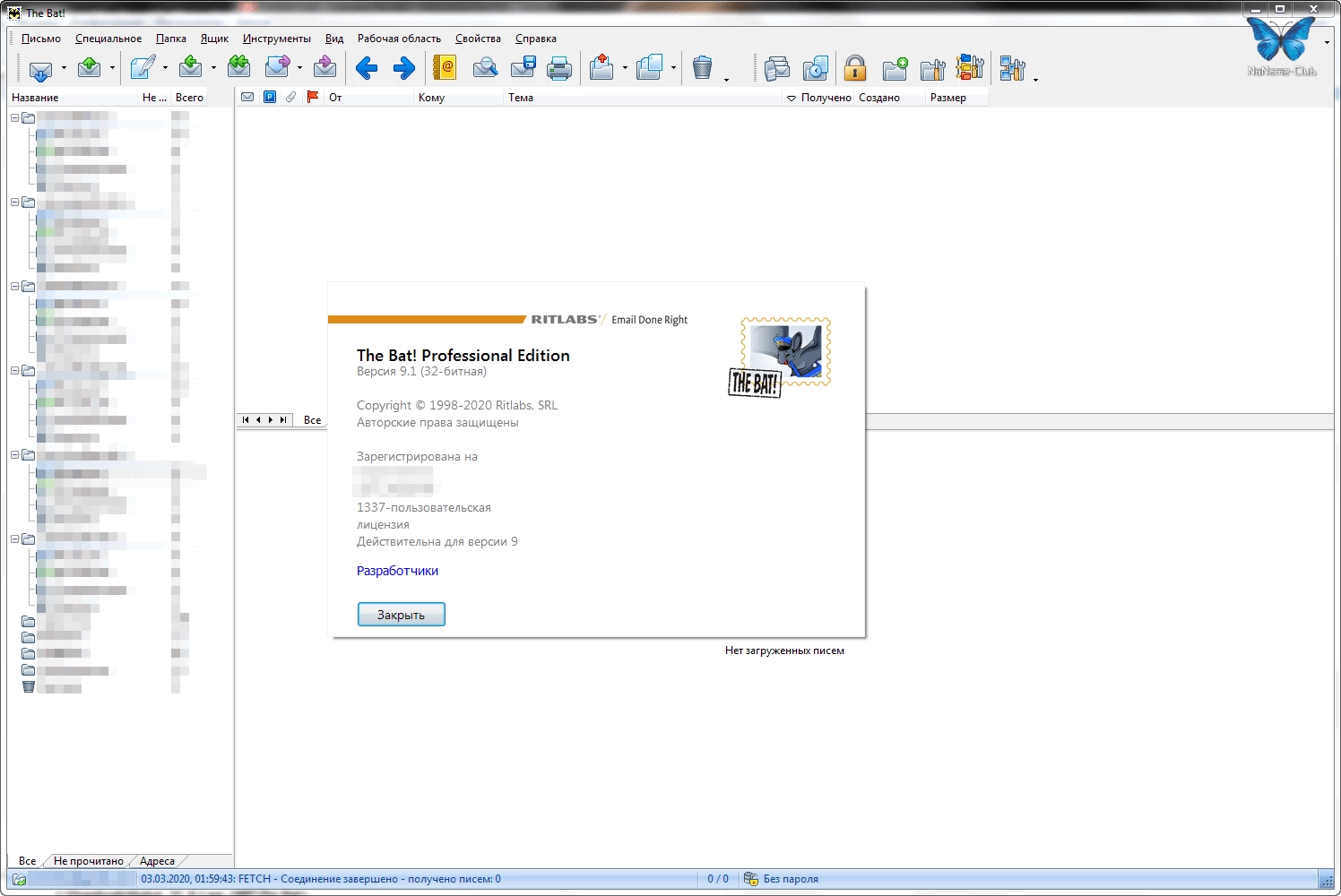Image resolution: width=1341 pixels, height=896 pixels.
Task: Open folder properties with the folder-tools icon
Action: [932, 68]
